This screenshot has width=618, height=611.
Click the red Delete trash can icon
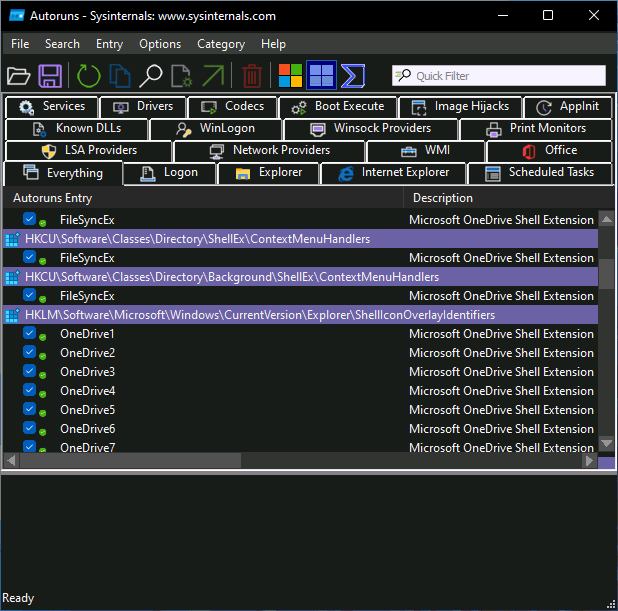click(252, 75)
